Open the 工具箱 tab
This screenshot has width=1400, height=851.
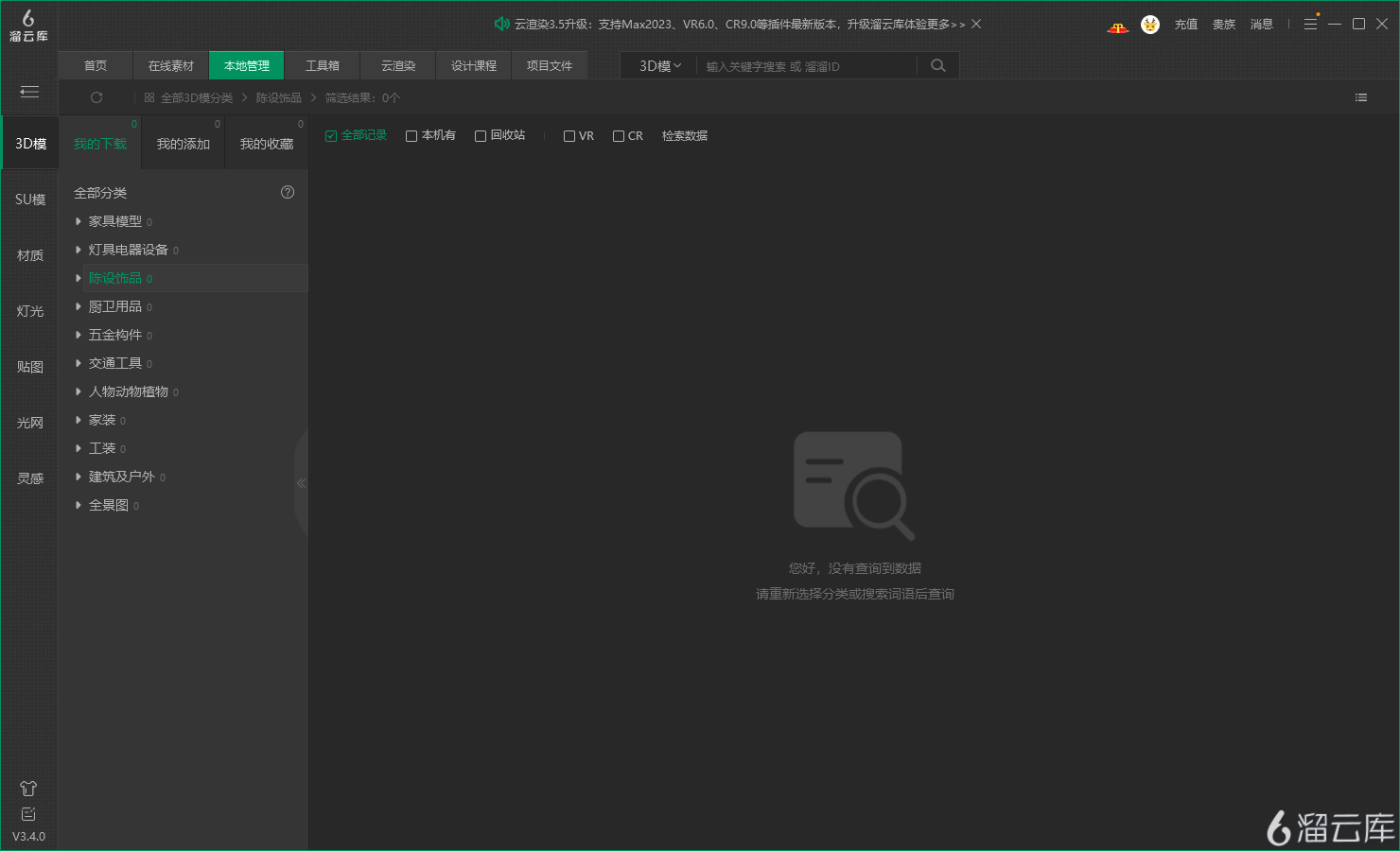[323, 65]
